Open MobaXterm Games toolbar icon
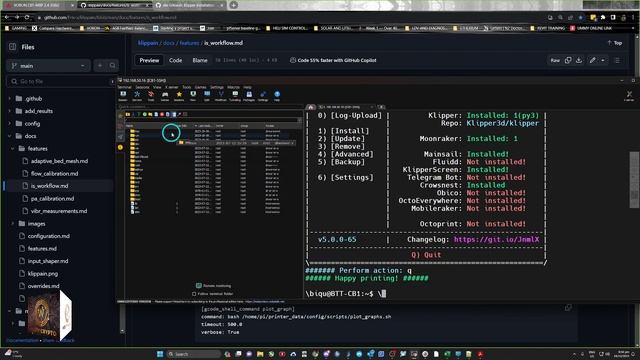The image size is (640, 360). tap(165, 96)
